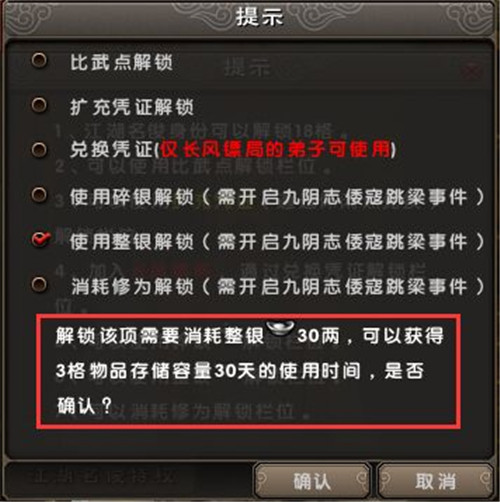Viewport: 500px width, 502px height.
Task: Click the 比武点解锁 label text
Action: point(121,62)
